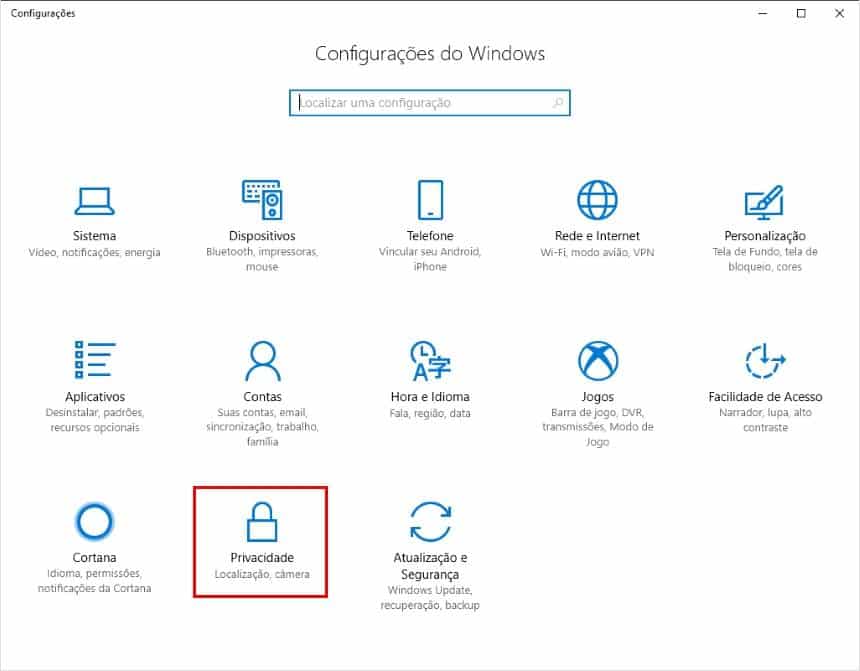Viewport: 860px width, 671px height.
Task: Open the Dispositivos keyboard and speaker icon
Action: tap(262, 200)
